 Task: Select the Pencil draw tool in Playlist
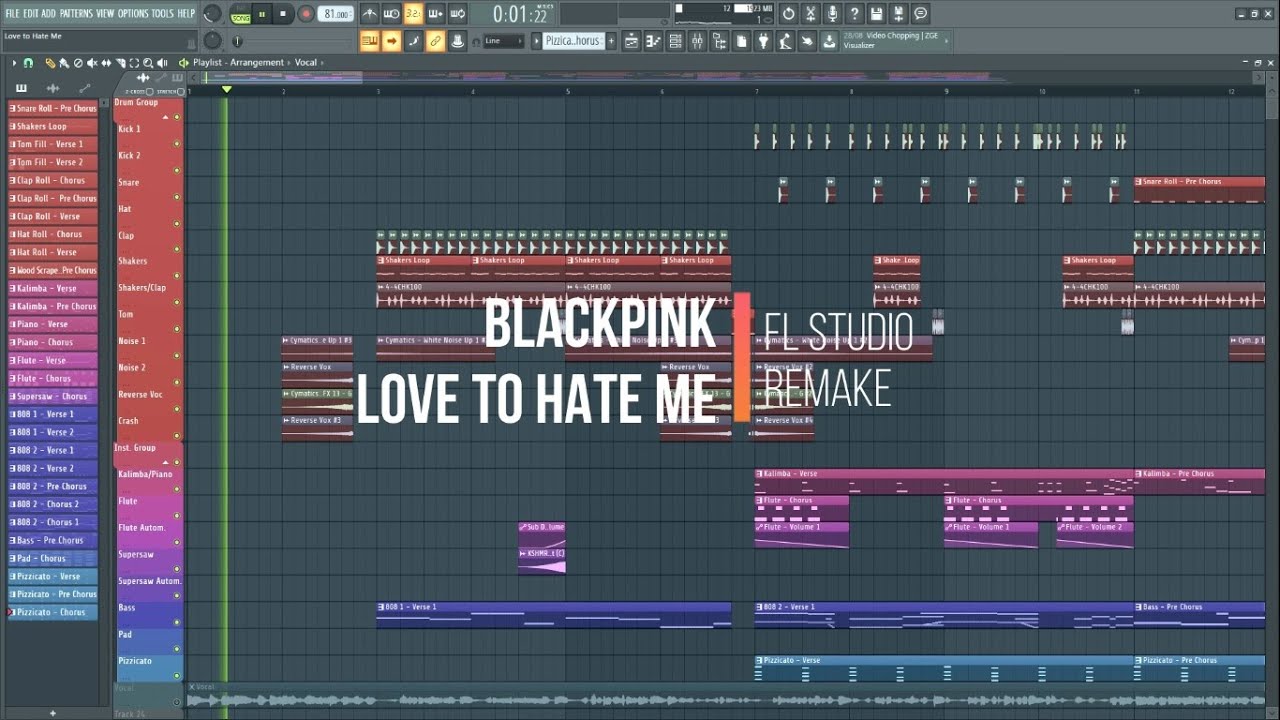50,63
